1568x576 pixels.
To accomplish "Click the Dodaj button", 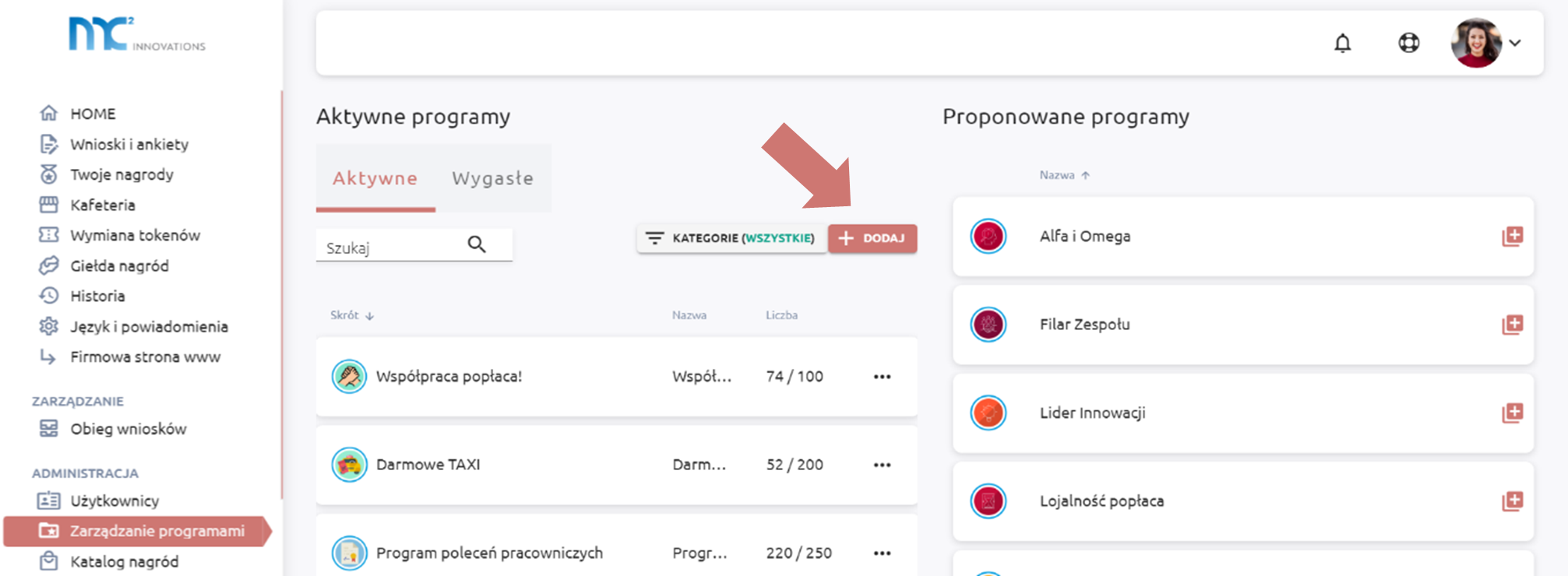I will (x=872, y=238).
